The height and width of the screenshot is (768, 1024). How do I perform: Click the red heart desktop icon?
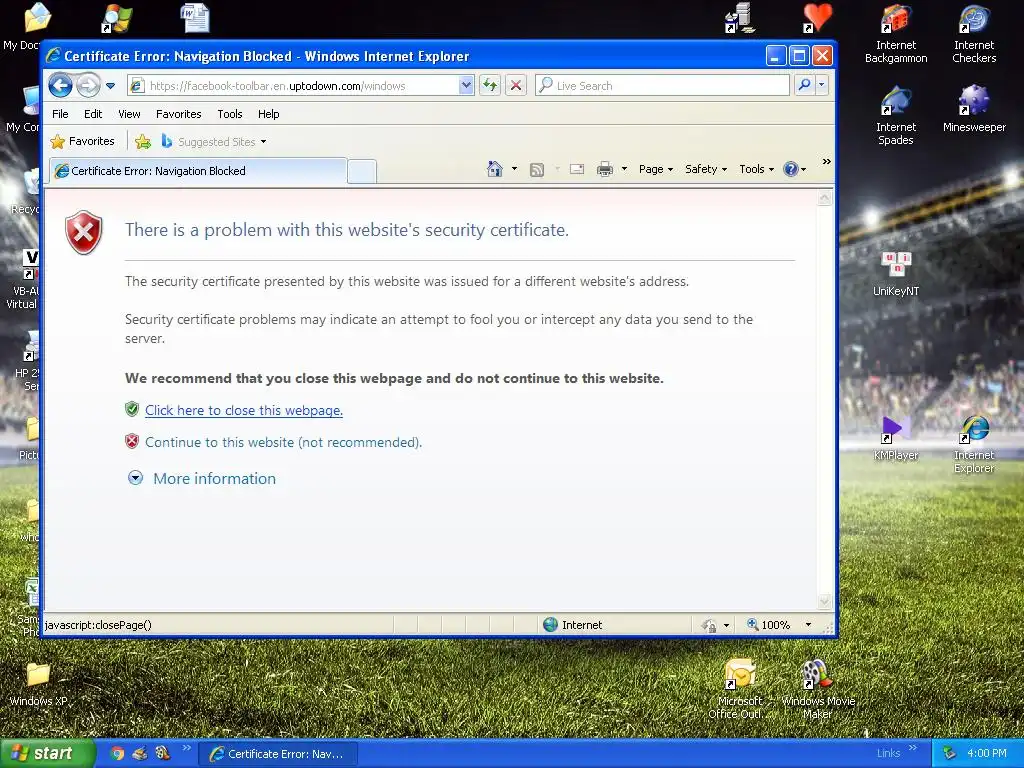coord(817,18)
